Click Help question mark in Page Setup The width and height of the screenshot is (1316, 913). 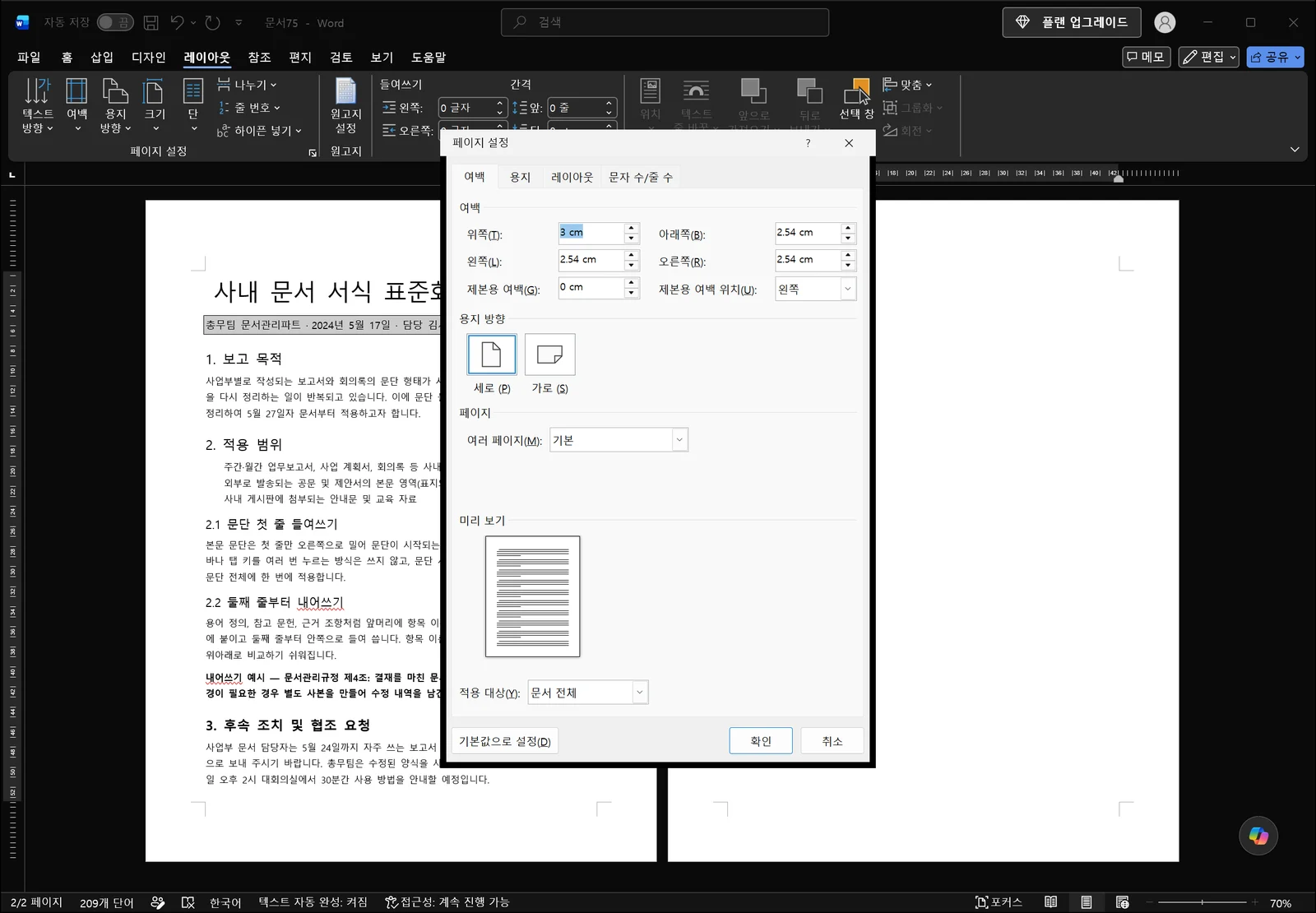pos(808,143)
